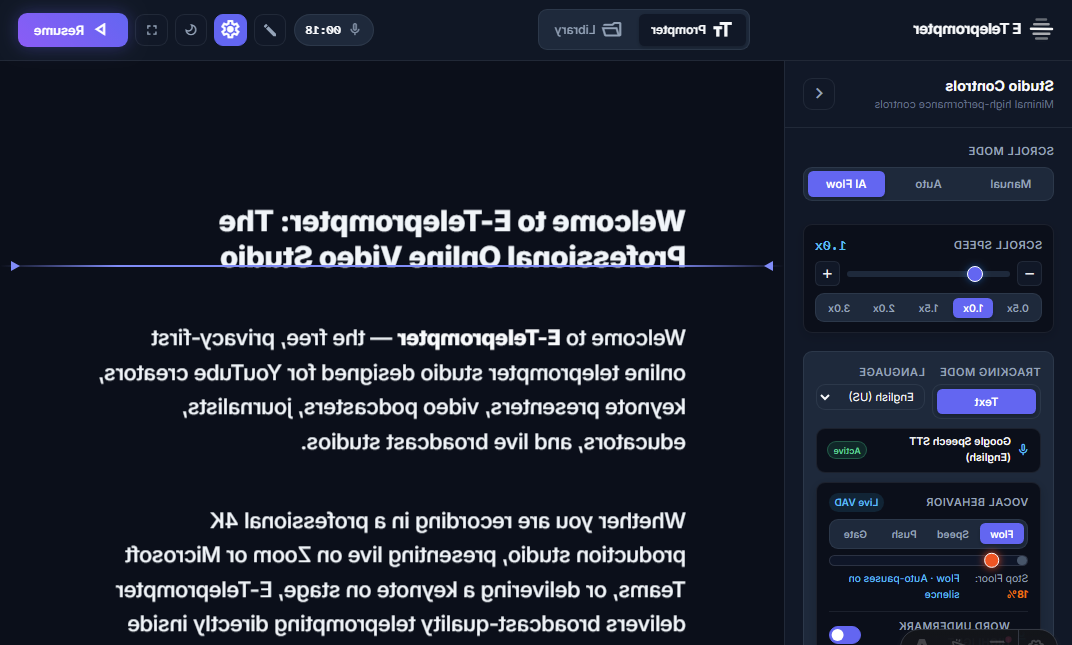The height and width of the screenshot is (645, 1072).
Task: Click the Live VAD badge
Action: (x=856, y=502)
